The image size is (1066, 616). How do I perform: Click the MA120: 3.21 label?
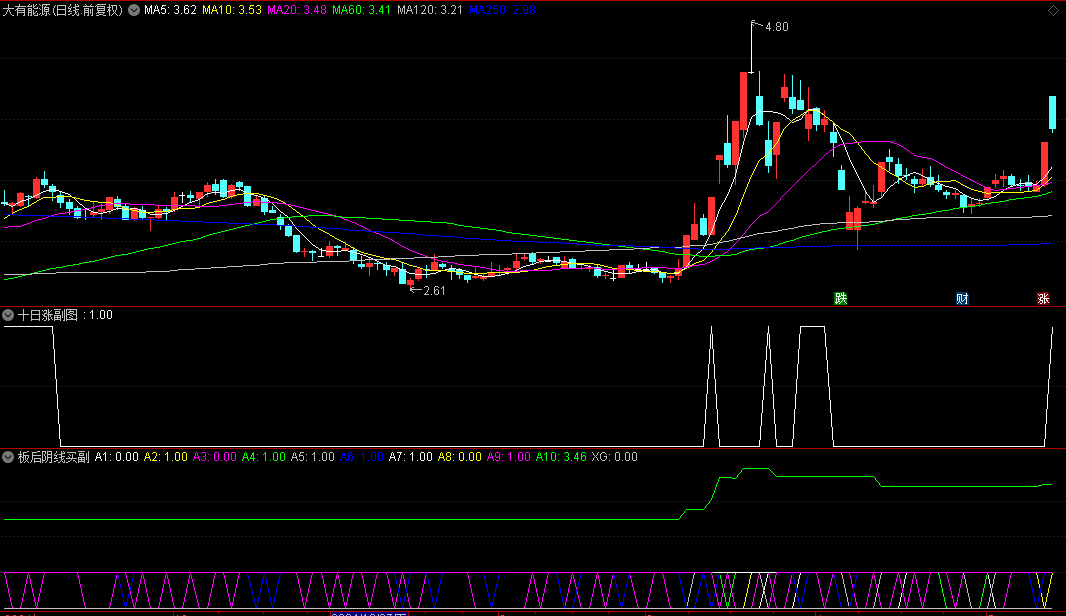point(430,10)
